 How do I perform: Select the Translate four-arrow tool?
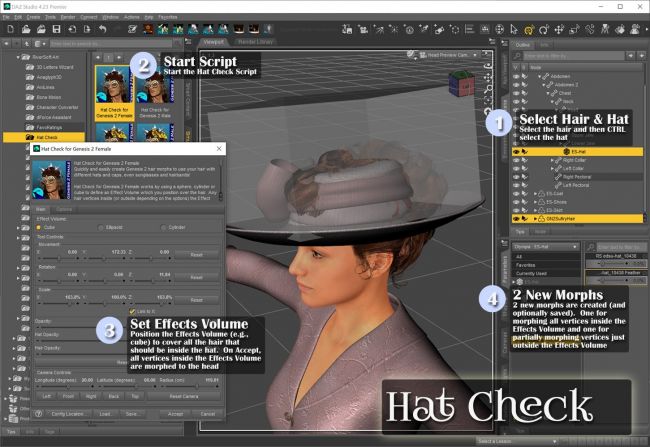tap(559, 29)
